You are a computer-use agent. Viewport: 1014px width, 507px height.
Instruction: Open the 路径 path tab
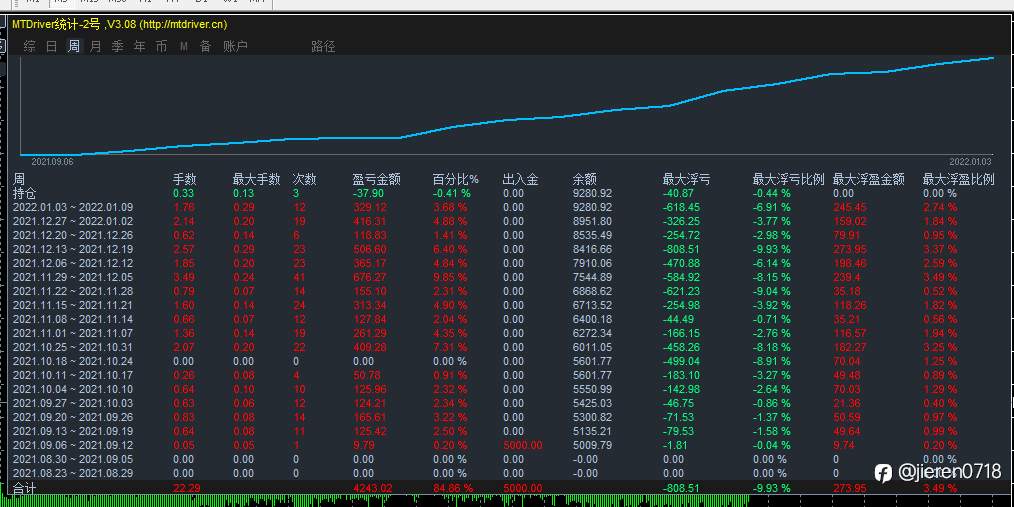323,47
